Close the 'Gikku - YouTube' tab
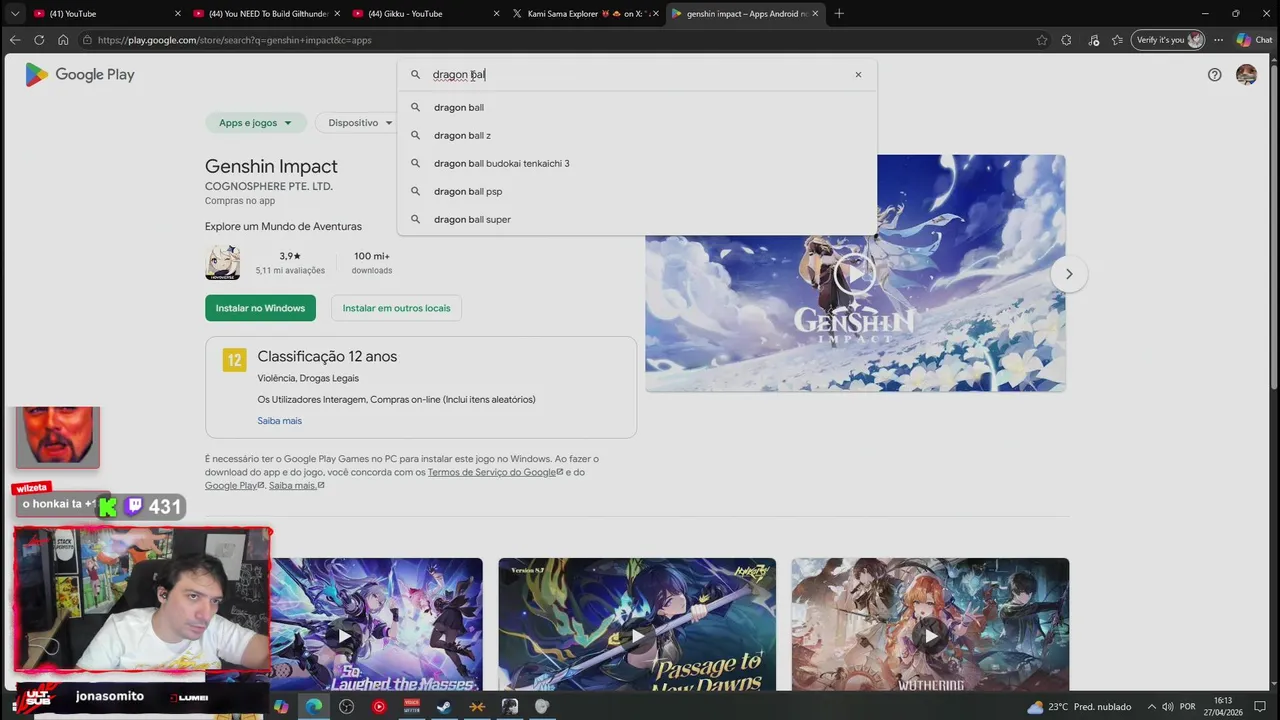 pyautogui.click(x=497, y=14)
